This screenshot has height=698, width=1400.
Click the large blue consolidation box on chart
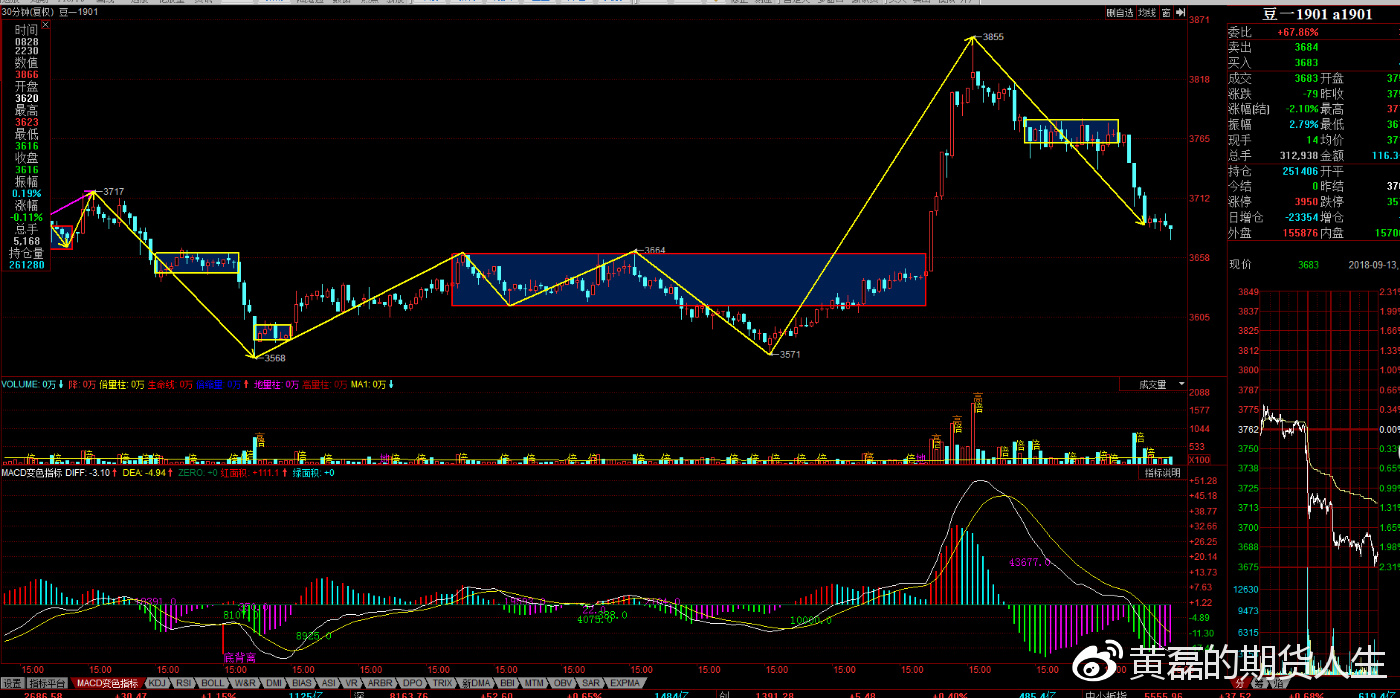[688, 279]
